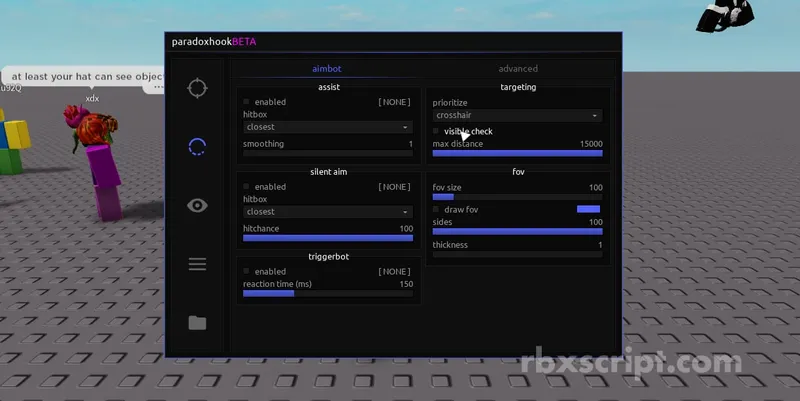Open the draw fov color swatch
The height and width of the screenshot is (401, 800).
pyautogui.click(x=588, y=209)
